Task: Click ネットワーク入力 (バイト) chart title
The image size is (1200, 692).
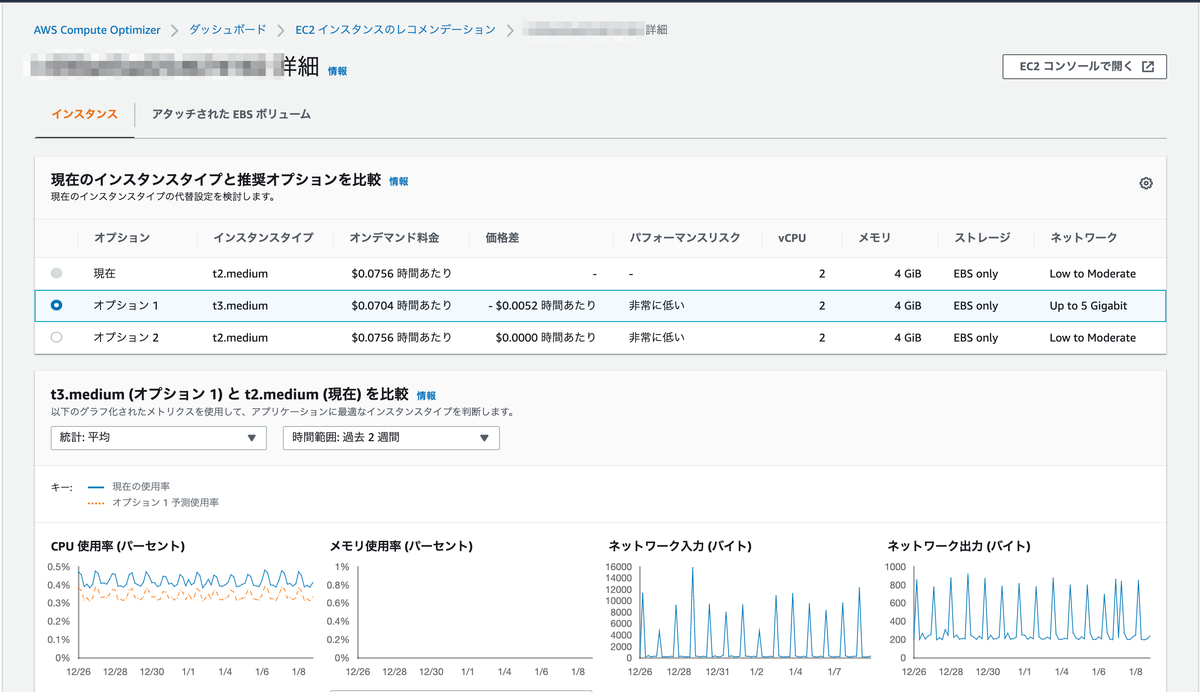Action: (680, 546)
